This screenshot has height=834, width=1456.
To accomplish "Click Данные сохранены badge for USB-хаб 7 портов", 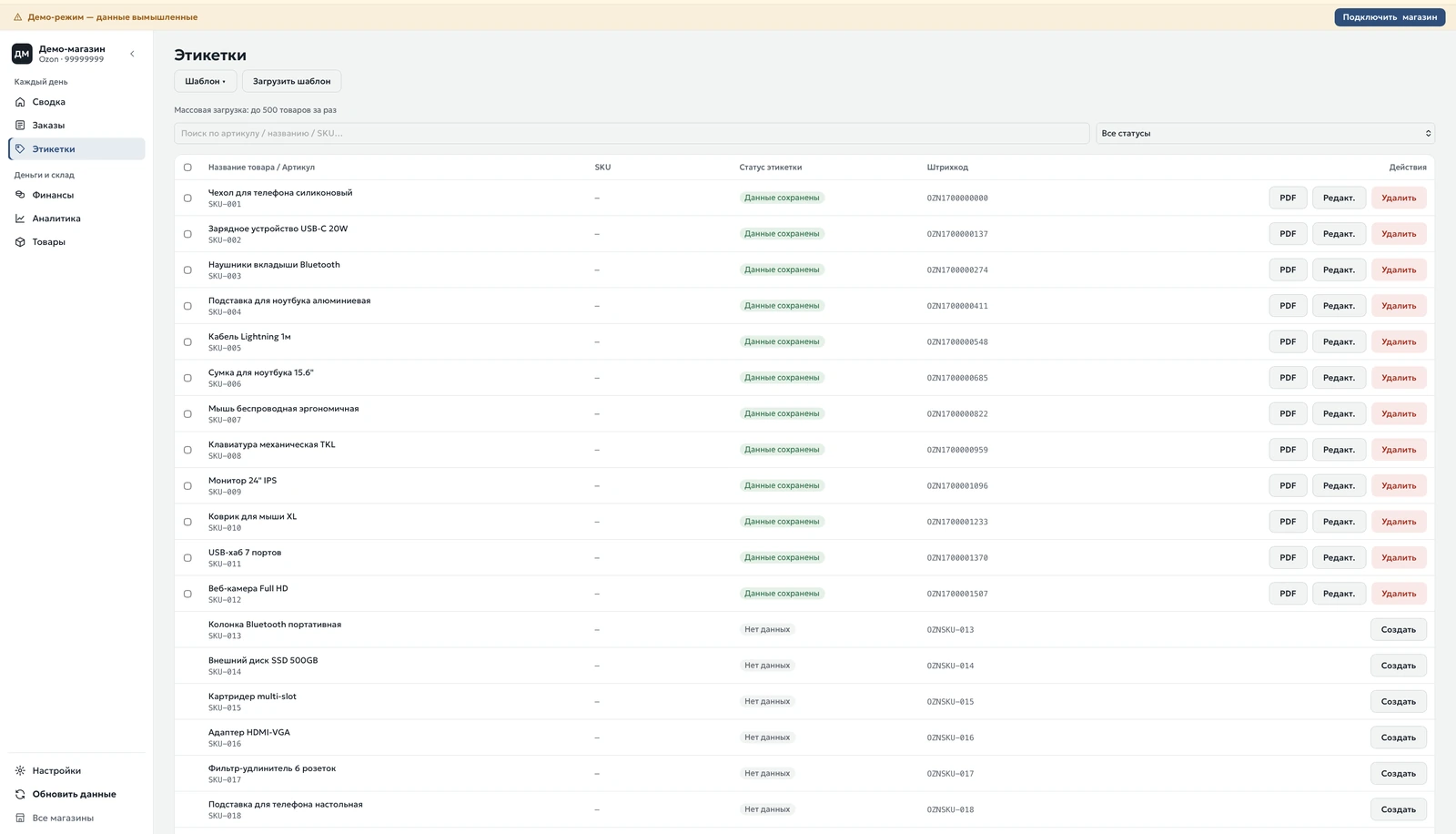I will pyautogui.click(x=782, y=557).
